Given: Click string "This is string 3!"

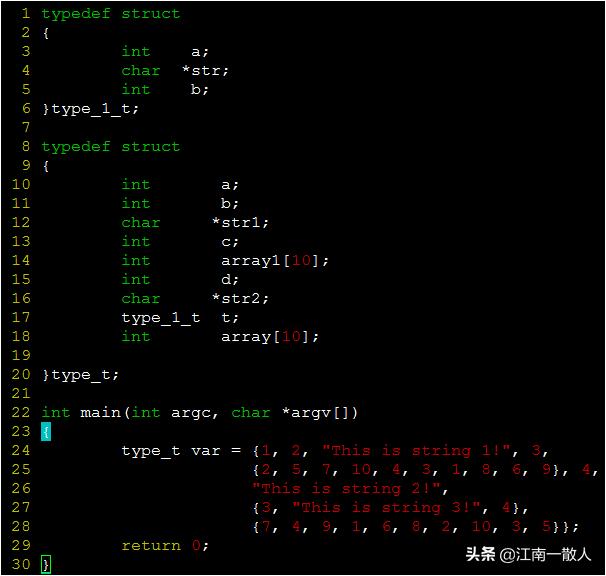Looking at the screenshot, I should (x=386, y=508).
